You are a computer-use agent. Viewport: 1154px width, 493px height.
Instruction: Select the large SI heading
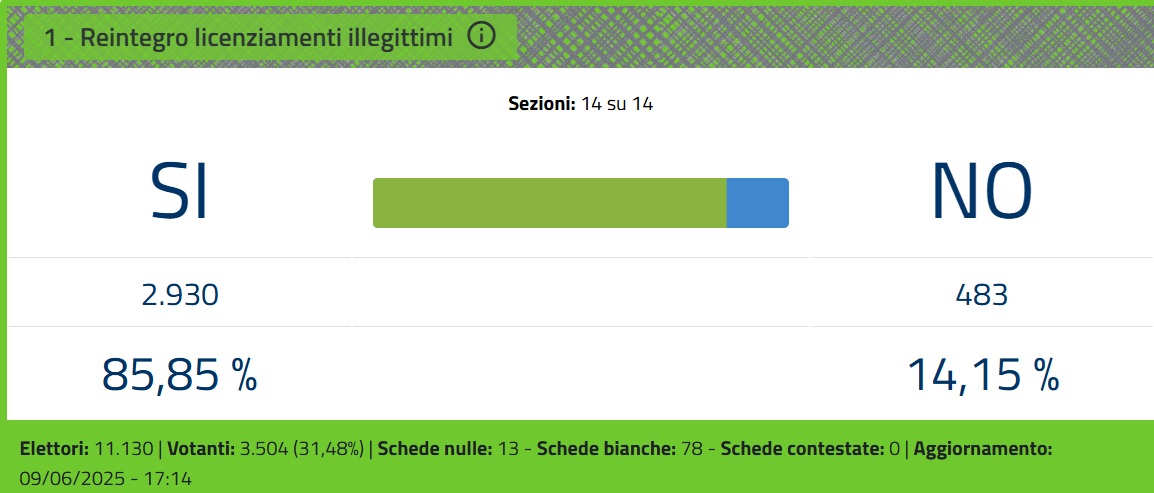[x=180, y=193]
